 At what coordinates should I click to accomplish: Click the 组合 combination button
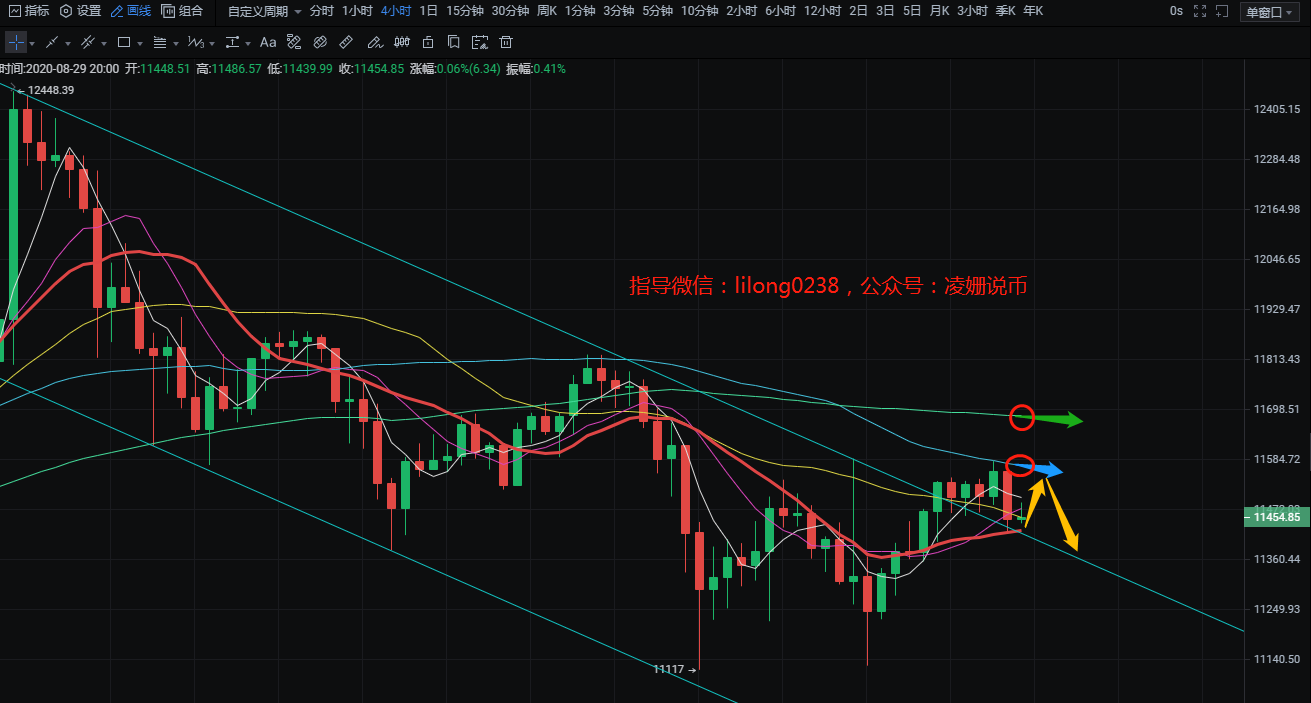[x=182, y=11]
